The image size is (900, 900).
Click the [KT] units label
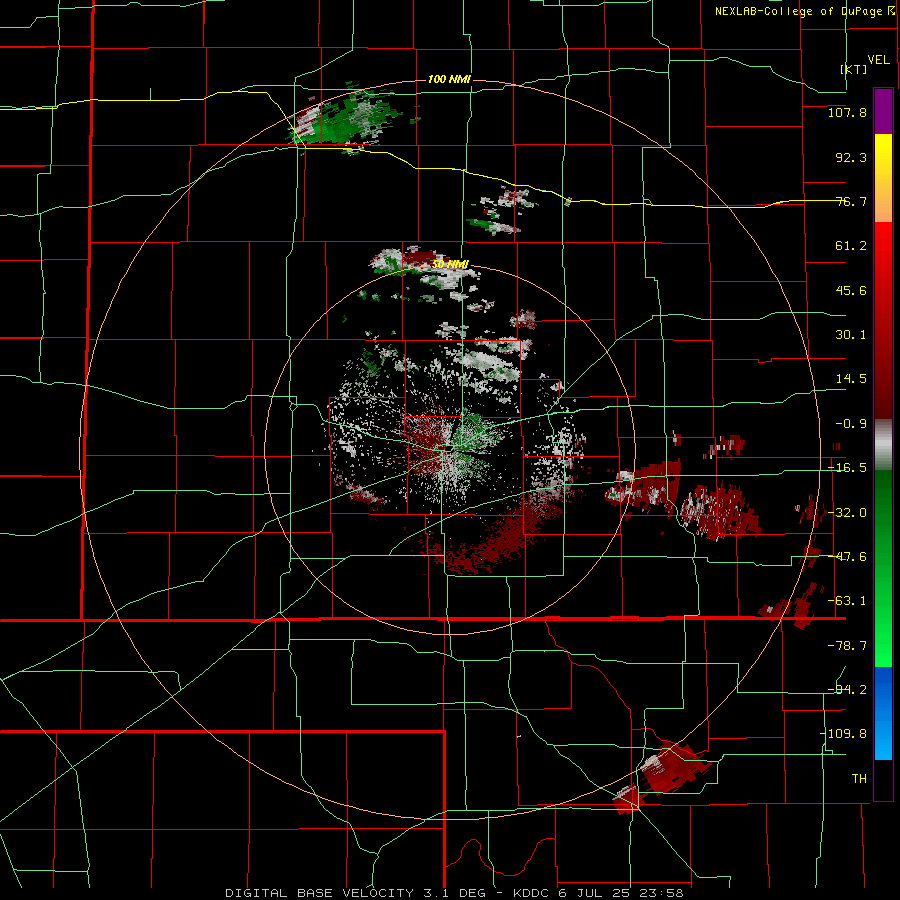[x=854, y=69]
